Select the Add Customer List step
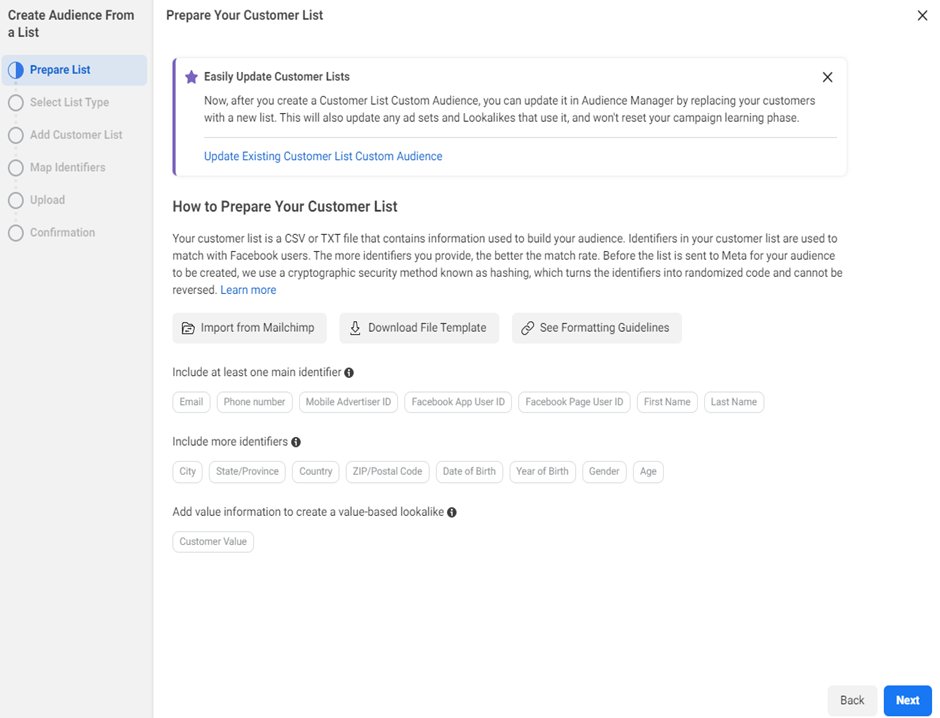 point(75,135)
